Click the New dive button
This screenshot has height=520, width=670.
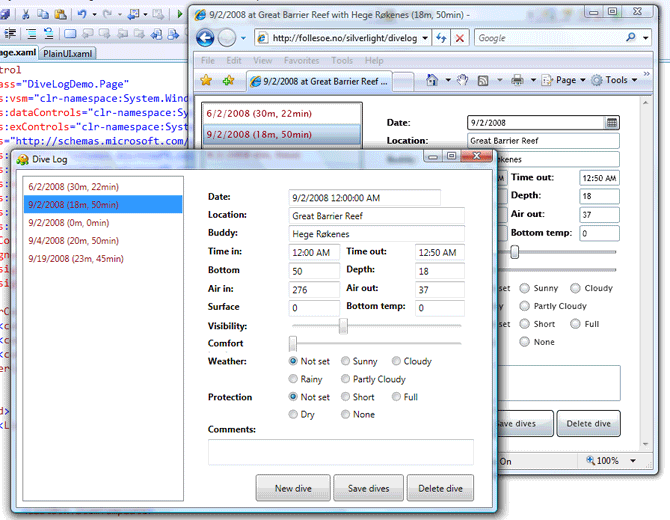293,488
